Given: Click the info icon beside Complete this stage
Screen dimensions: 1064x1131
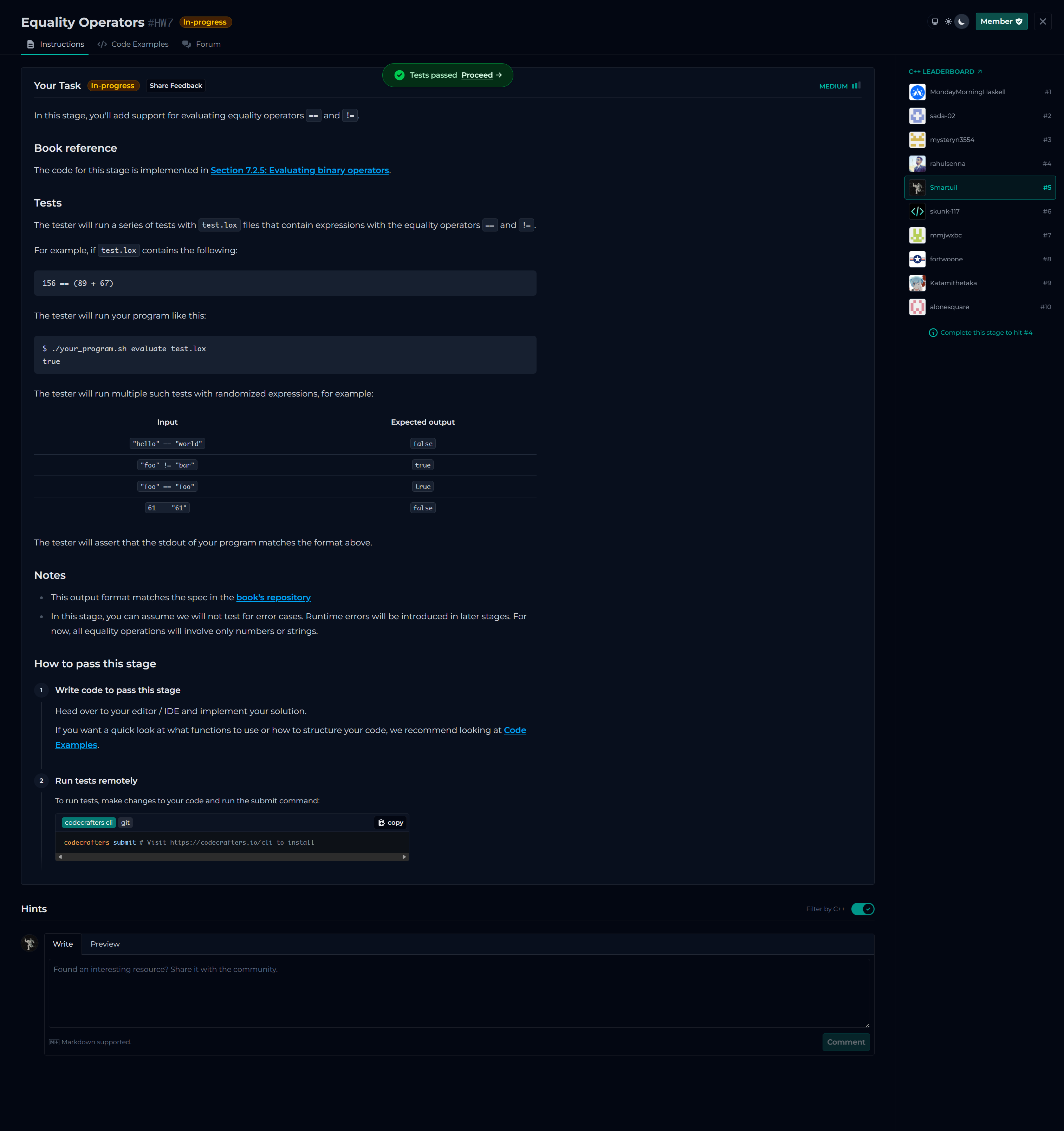Looking at the screenshot, I should 933,333.
